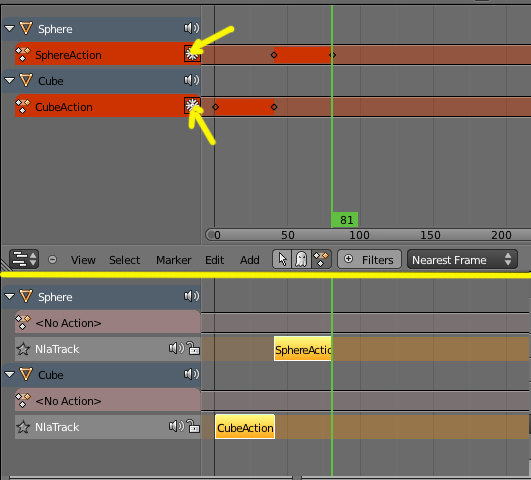Toggle solo star on Sphere's NlaTrack
The height and width of the screenshot is (480, 531).
(x=23, y=349)
